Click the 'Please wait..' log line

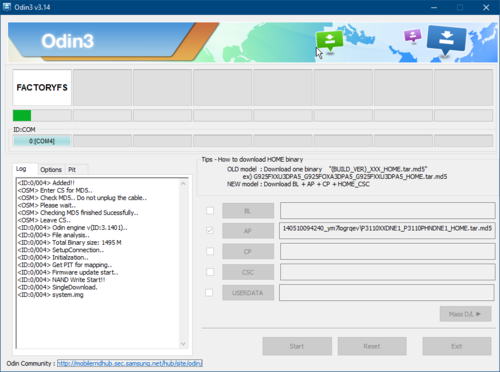click(47, 205)
